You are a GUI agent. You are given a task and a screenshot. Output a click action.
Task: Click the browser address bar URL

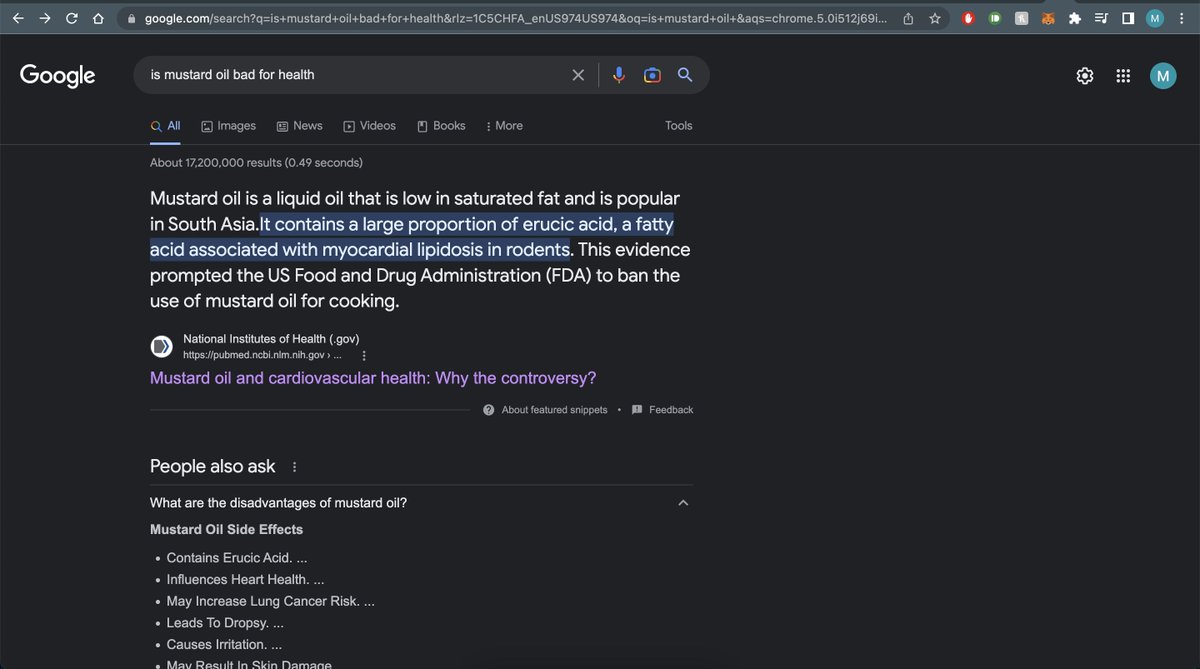coord(515,19)
